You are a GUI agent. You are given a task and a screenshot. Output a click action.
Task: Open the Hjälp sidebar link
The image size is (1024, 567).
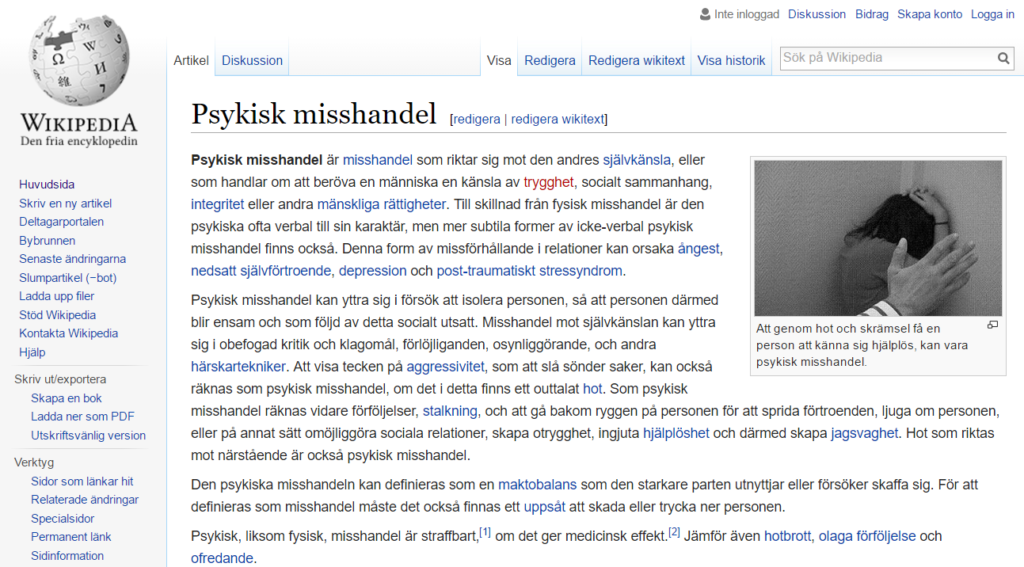[x=32, y=352]
